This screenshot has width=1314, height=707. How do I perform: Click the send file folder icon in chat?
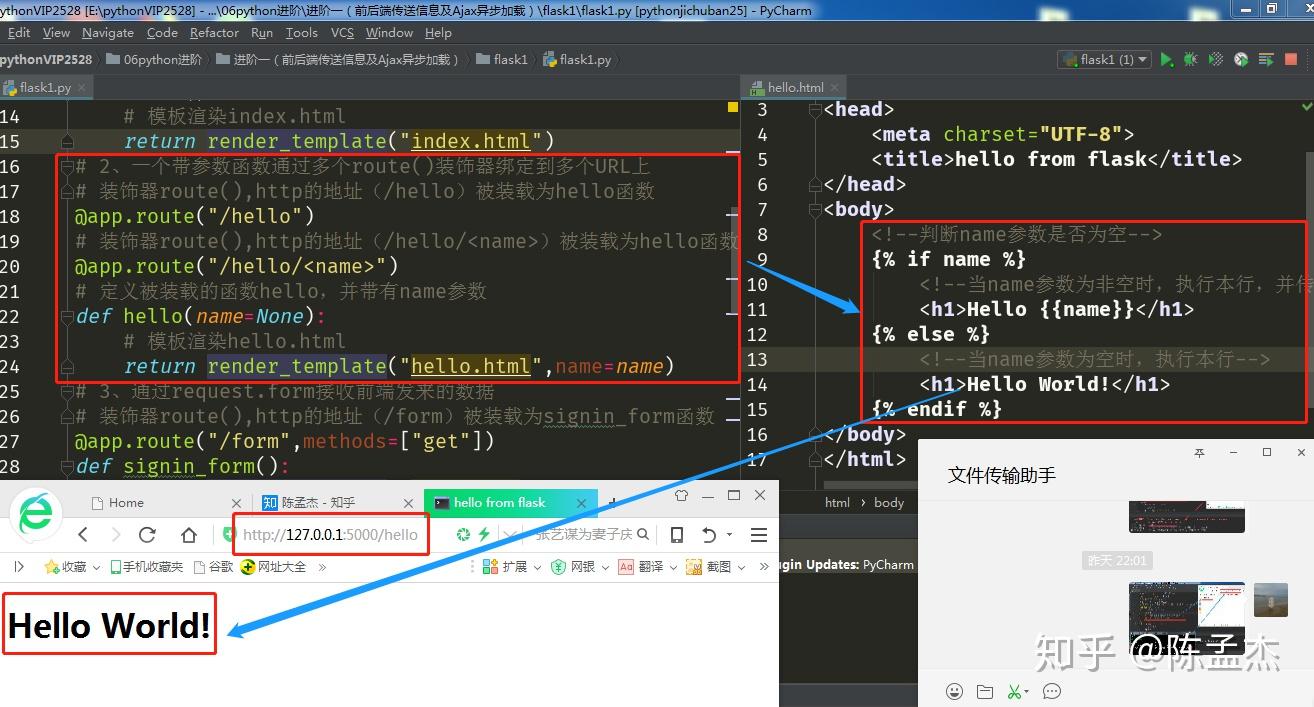click(x=985, y=691)
